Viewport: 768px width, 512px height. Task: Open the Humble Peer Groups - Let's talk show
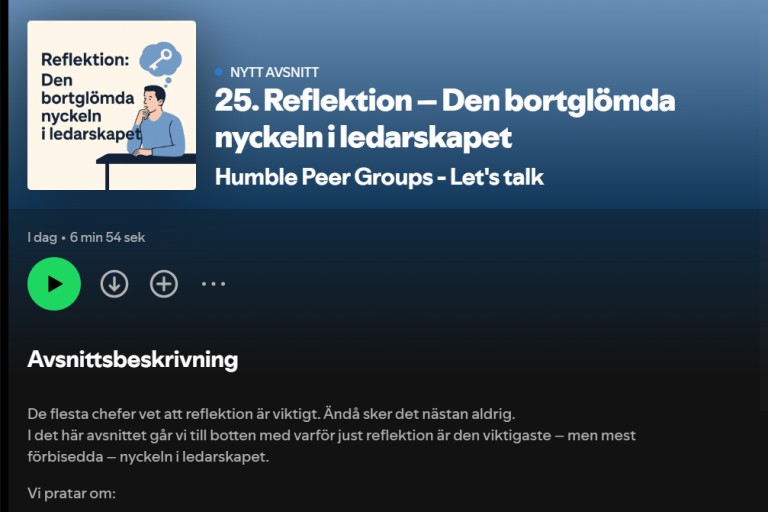379,177
